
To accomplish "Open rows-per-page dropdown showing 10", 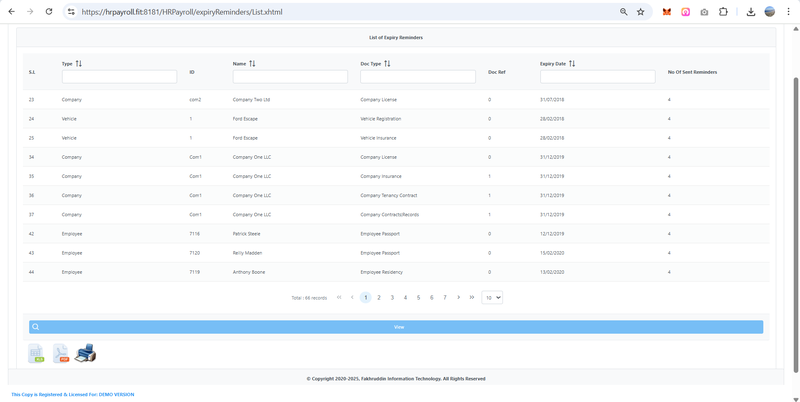I will click(492, 297).
